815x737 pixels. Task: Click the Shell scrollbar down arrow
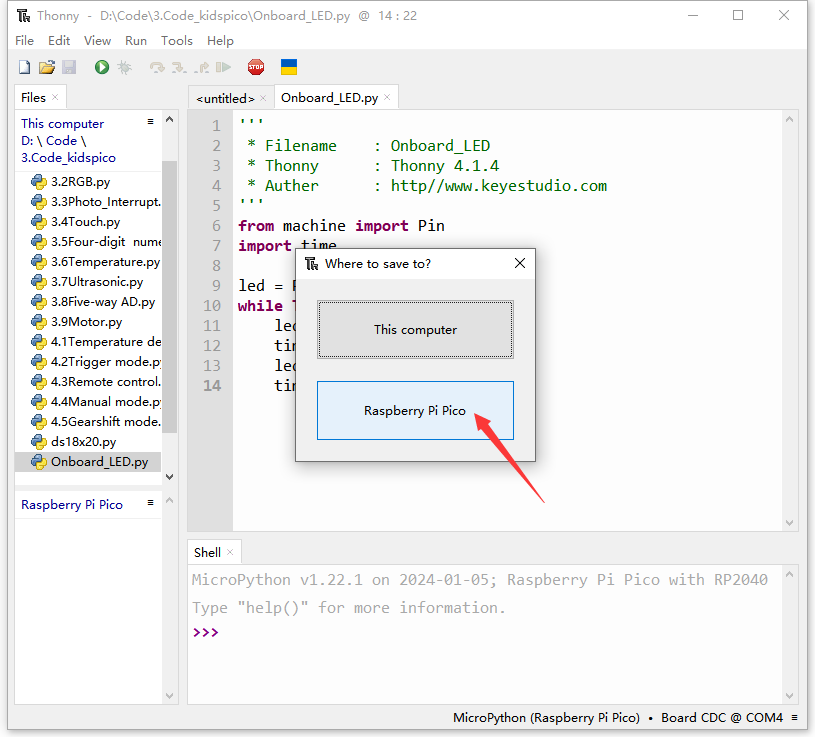(x=790, y=695)
